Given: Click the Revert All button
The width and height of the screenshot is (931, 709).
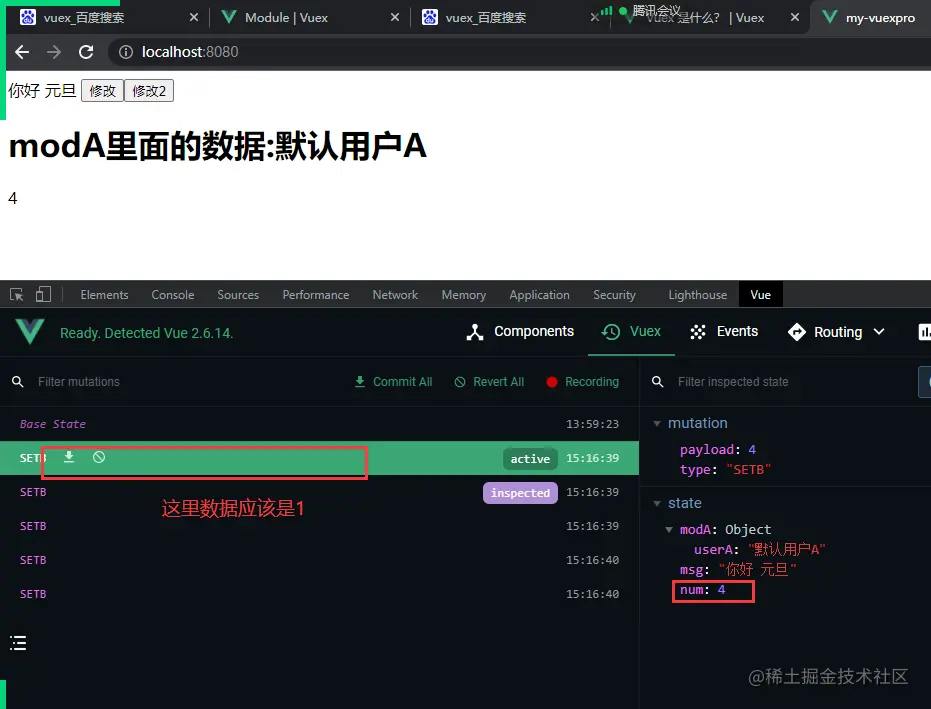Looking at the screenshot, I should click(489, 382).
